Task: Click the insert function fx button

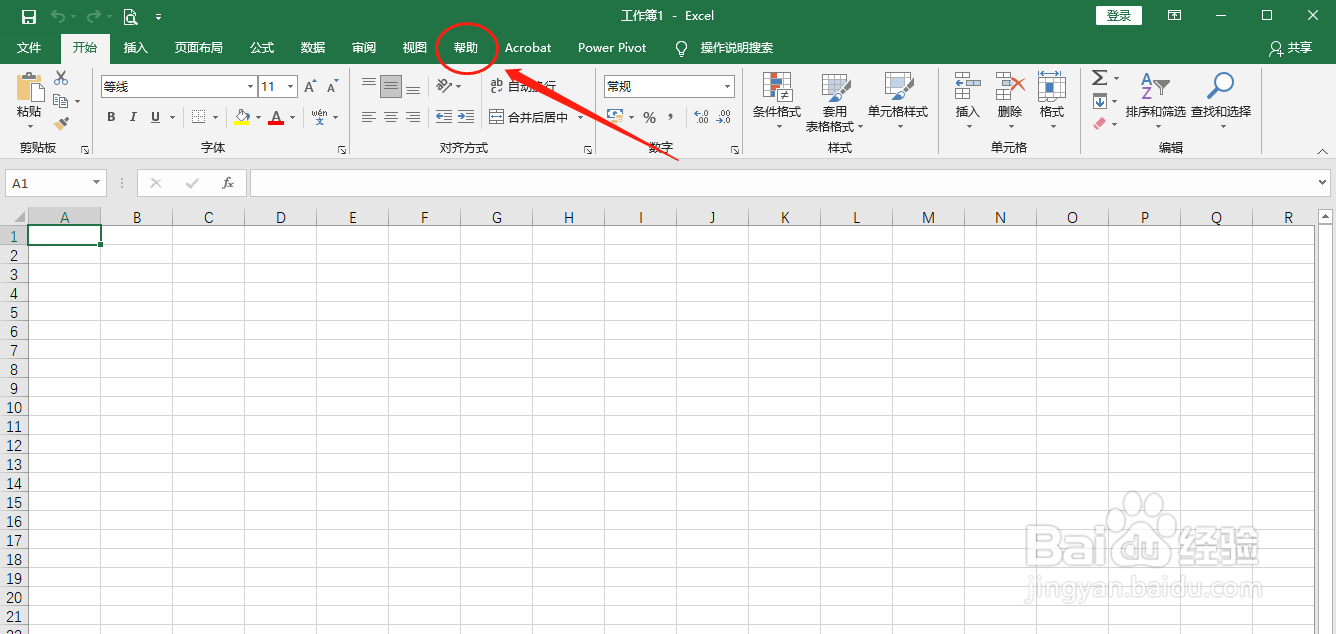Action: pos(228,183)
